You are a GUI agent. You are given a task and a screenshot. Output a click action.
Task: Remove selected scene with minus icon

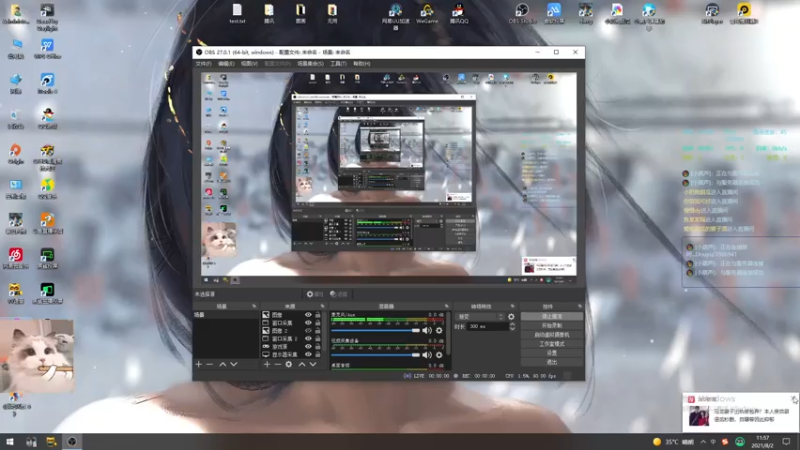(x=210, y=364)
